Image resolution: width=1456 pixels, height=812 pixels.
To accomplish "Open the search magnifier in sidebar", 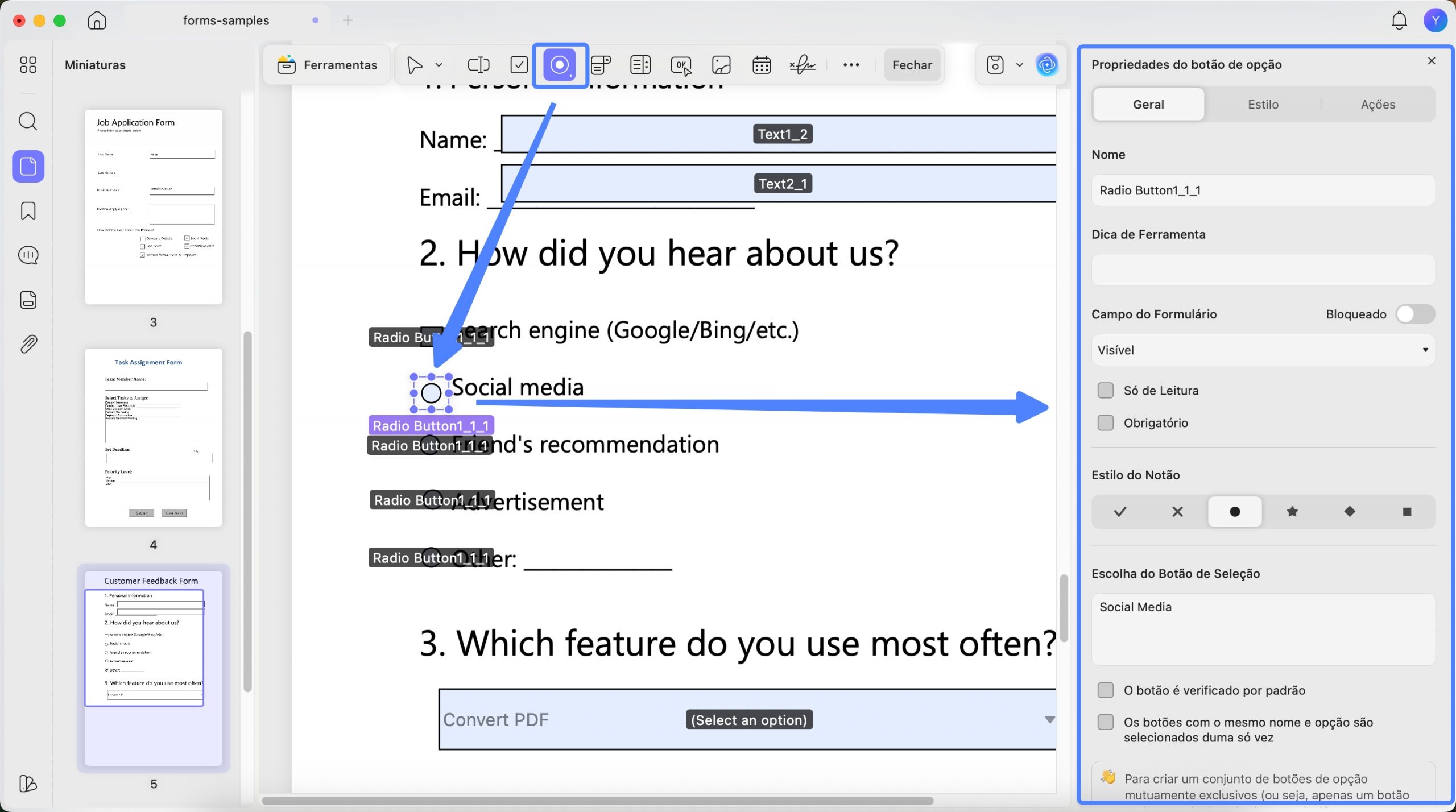I will pos(28,121).
